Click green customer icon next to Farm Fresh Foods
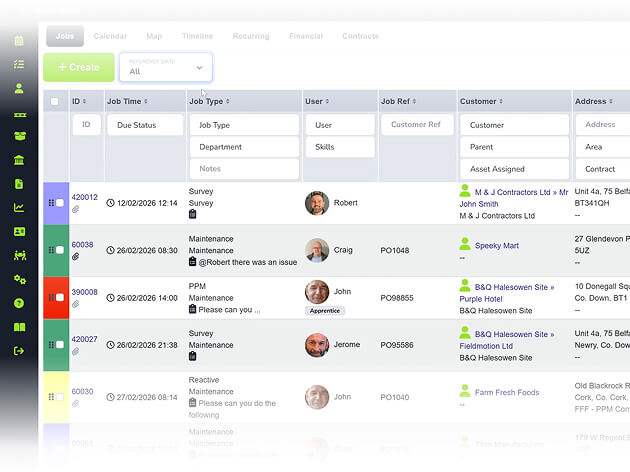The image size is (630, 472). click(465, 390)
